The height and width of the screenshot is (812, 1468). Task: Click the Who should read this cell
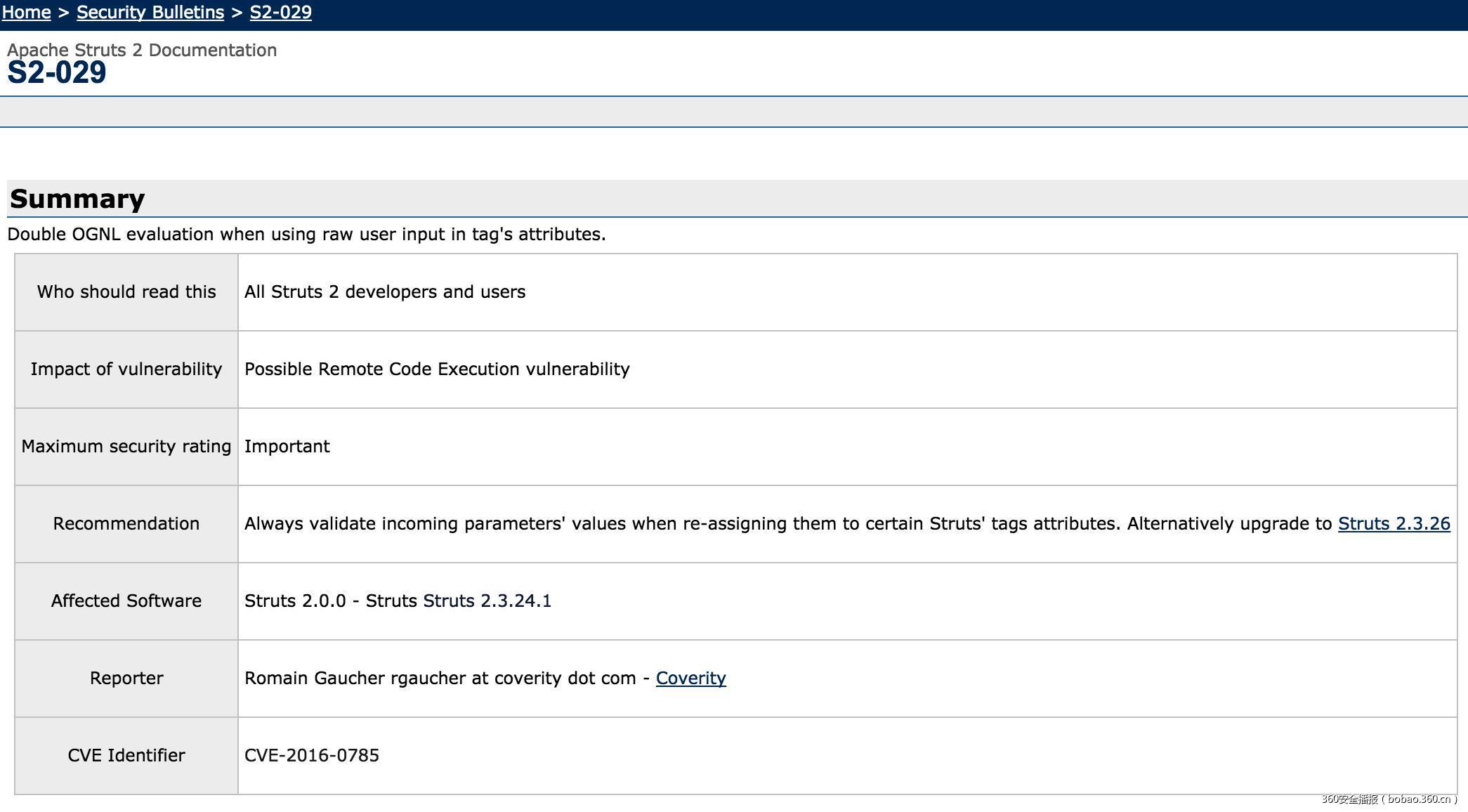[126, 292]
